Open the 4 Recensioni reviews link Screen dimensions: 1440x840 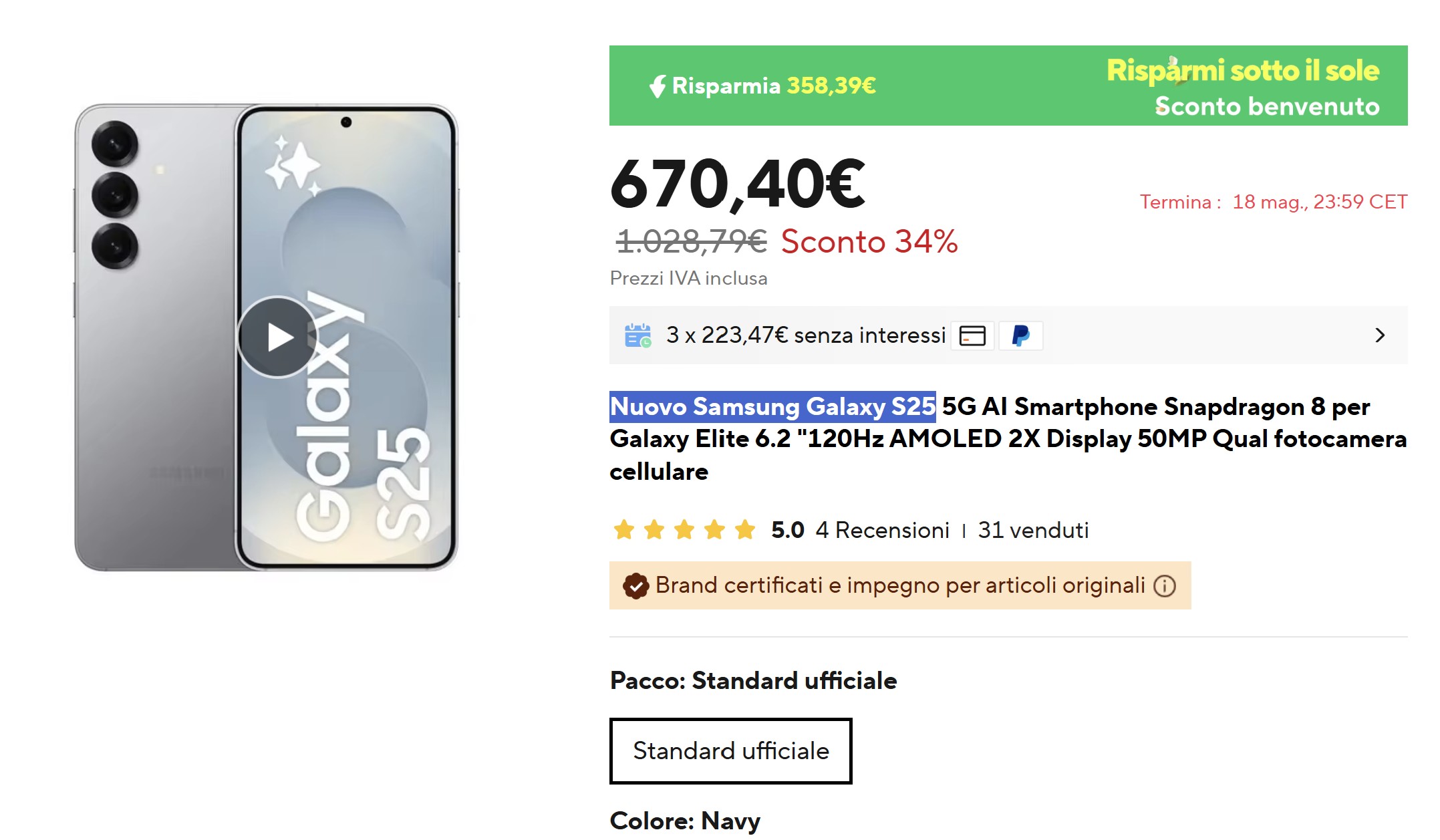882,530
